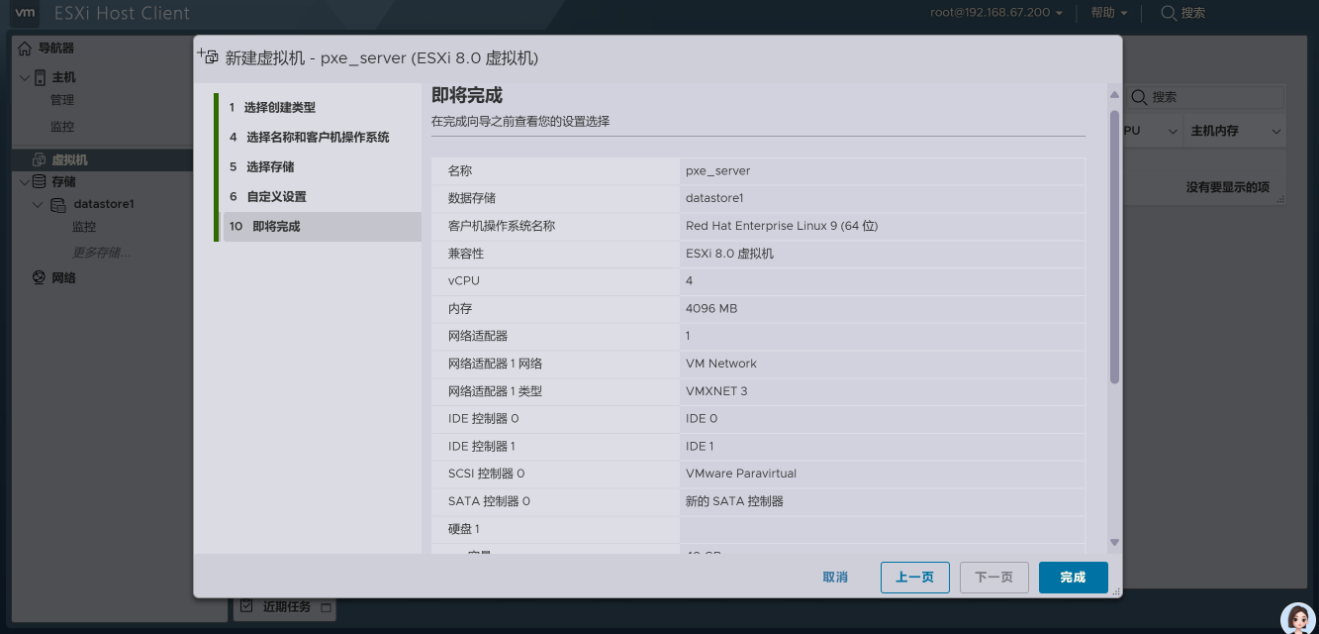Click the new VM icon in dialog title

click(208, 57)
